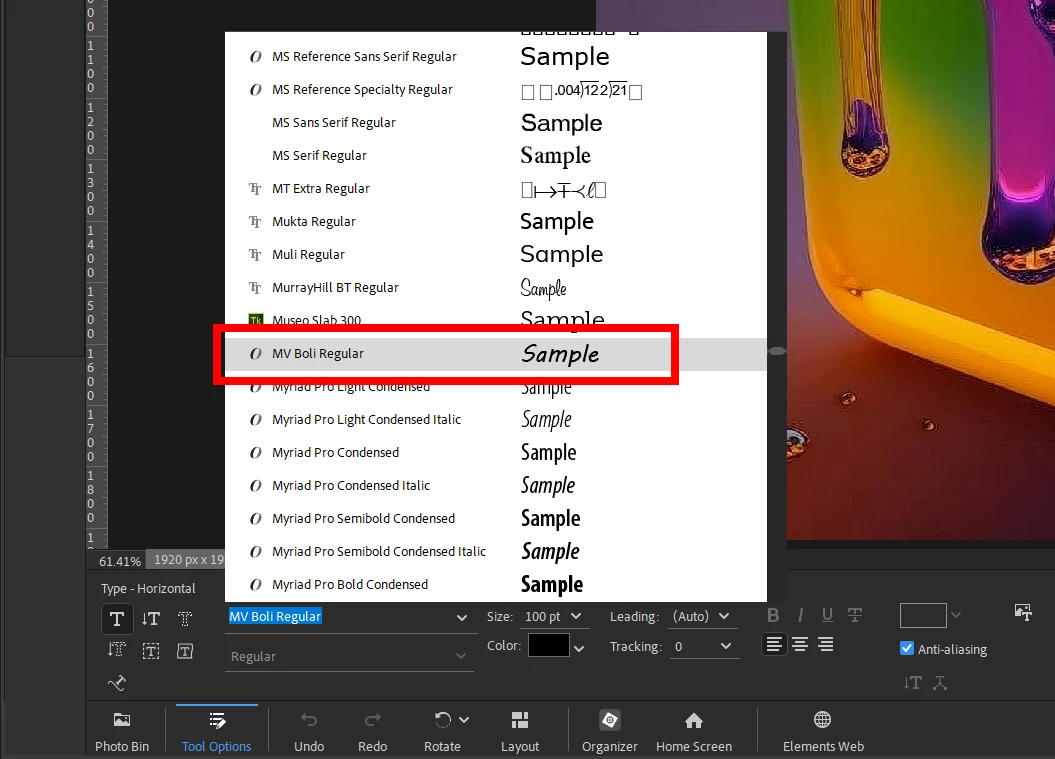Open the Photo Bin

(x=122, y=731)
